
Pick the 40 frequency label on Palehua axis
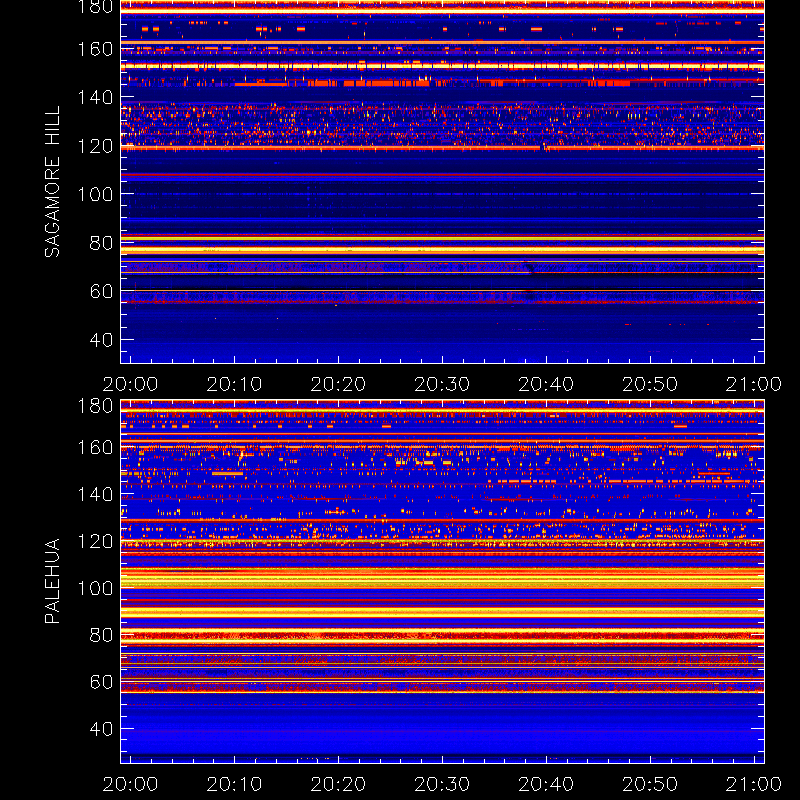click(101, 729)
